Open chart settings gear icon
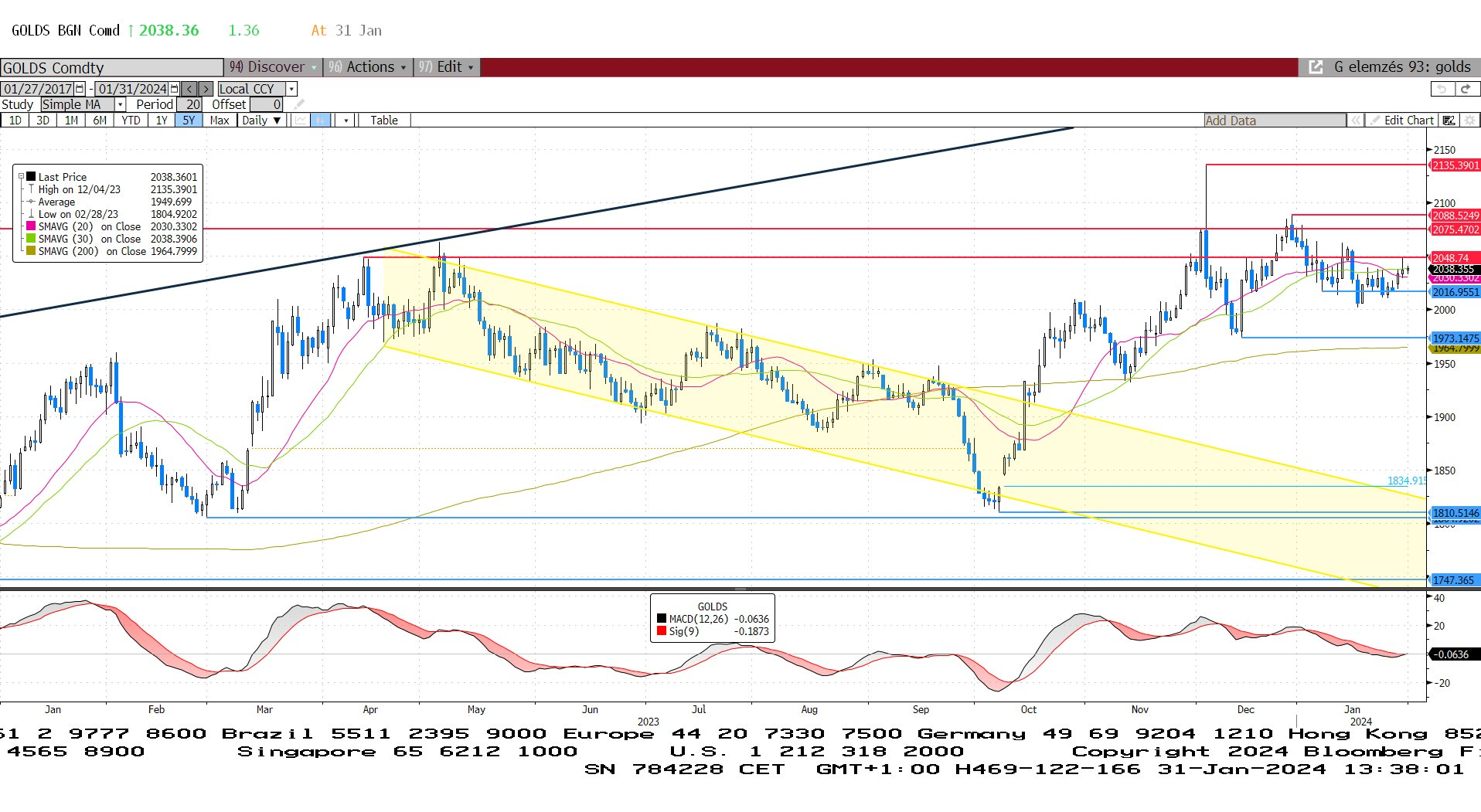The width and height of the screenshot is (1481, 812). [1469, 120]
